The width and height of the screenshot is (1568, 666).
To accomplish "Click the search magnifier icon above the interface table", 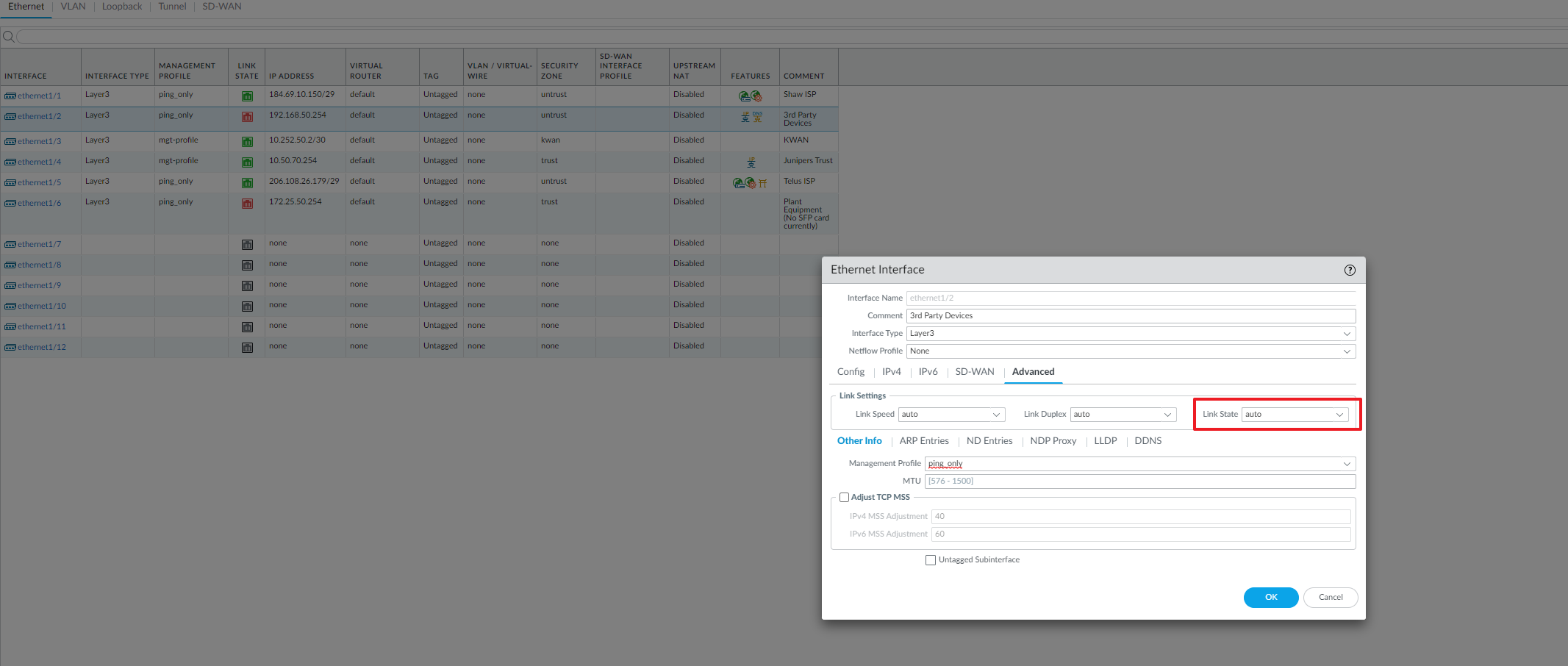I will [x=8, y=36].
